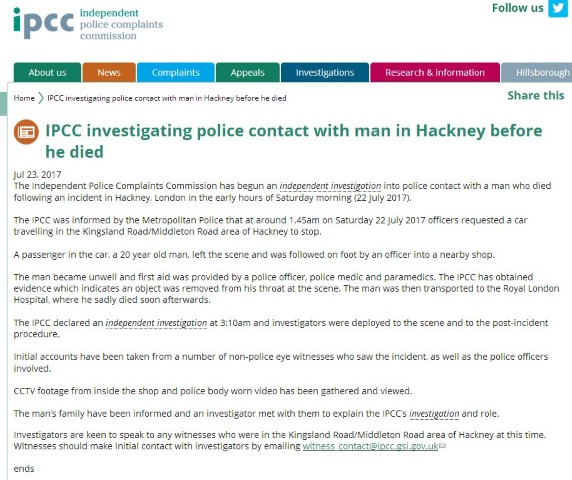Select the Hillsborough tab
This screenshot has width=572, height=480.
point(537,73)
